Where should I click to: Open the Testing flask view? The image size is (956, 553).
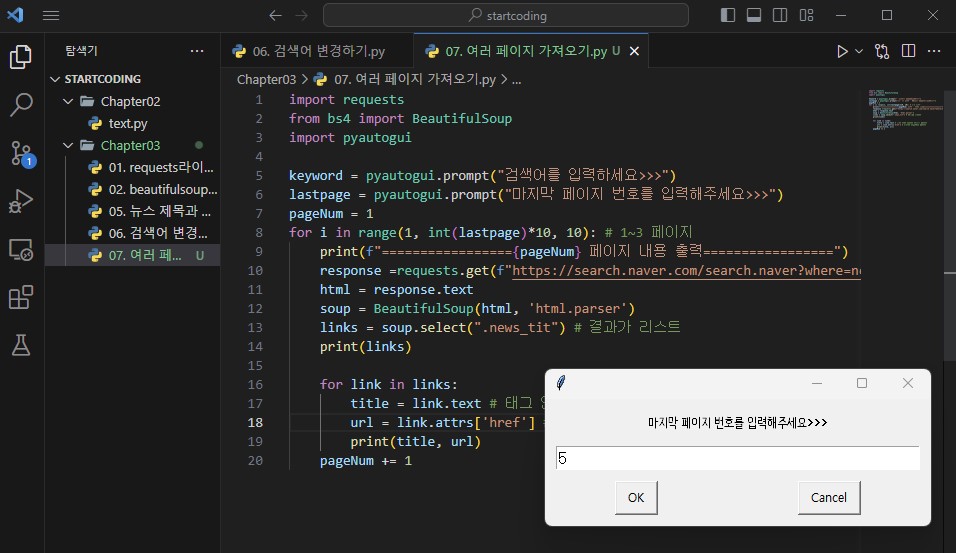(x=21, y=345)
